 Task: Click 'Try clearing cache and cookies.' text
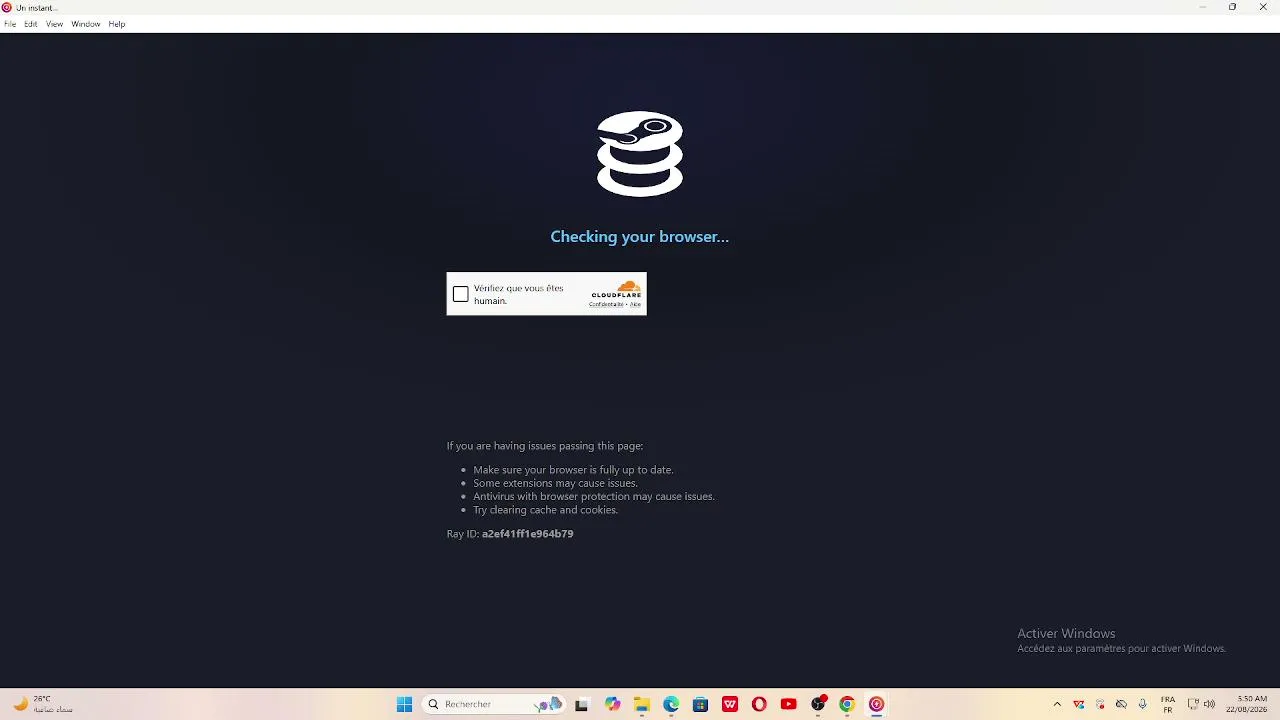545,510
